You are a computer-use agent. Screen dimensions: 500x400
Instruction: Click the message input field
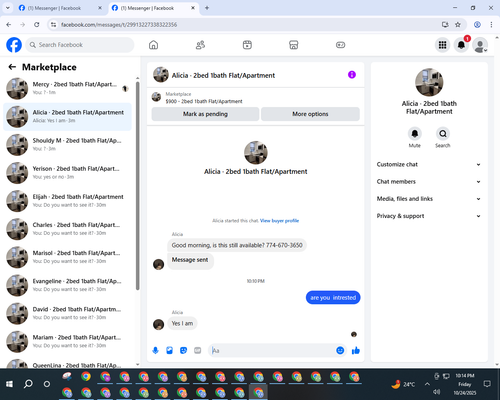coord(273,350)
